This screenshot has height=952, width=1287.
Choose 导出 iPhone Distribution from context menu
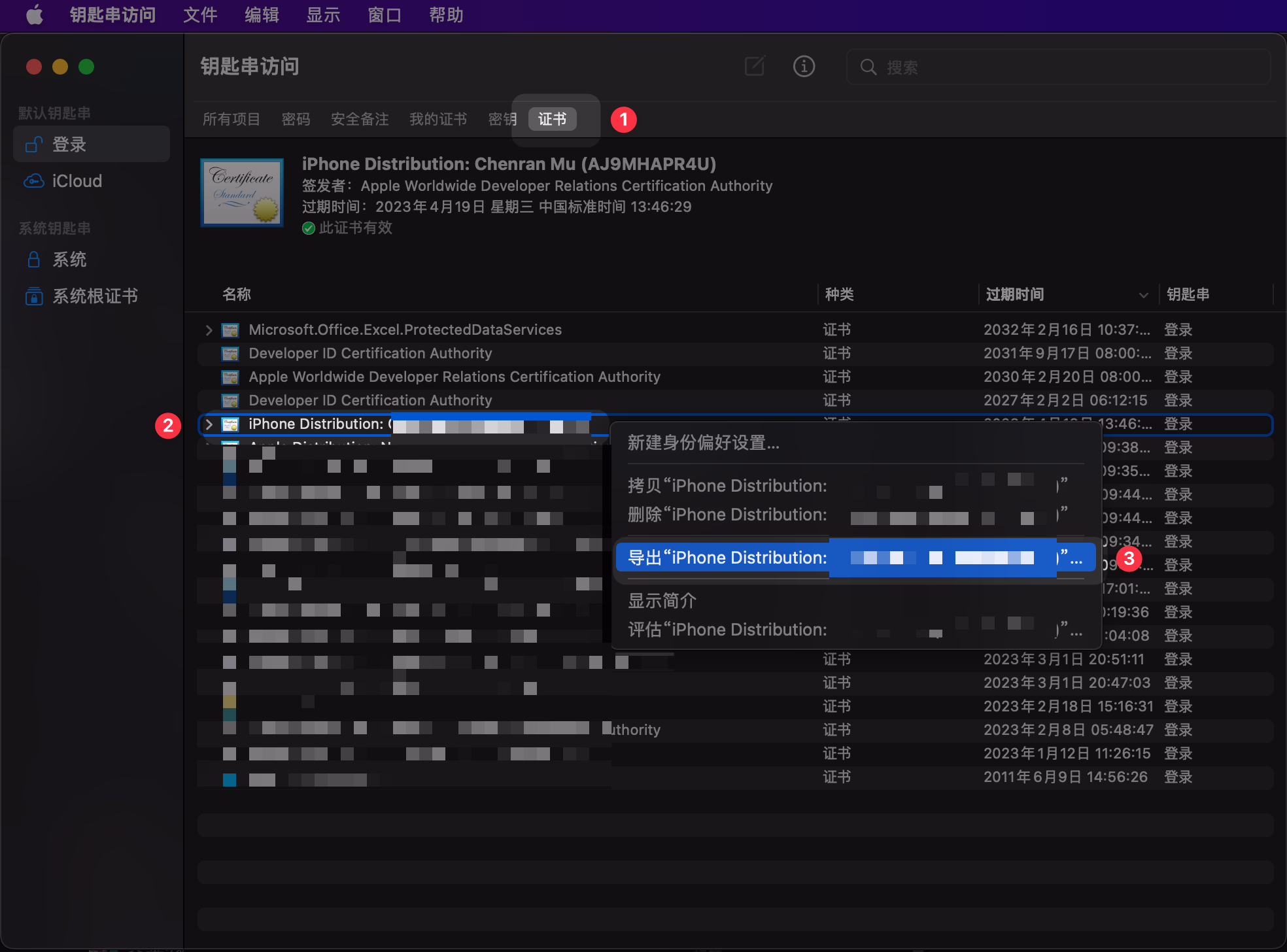(726, 558)
